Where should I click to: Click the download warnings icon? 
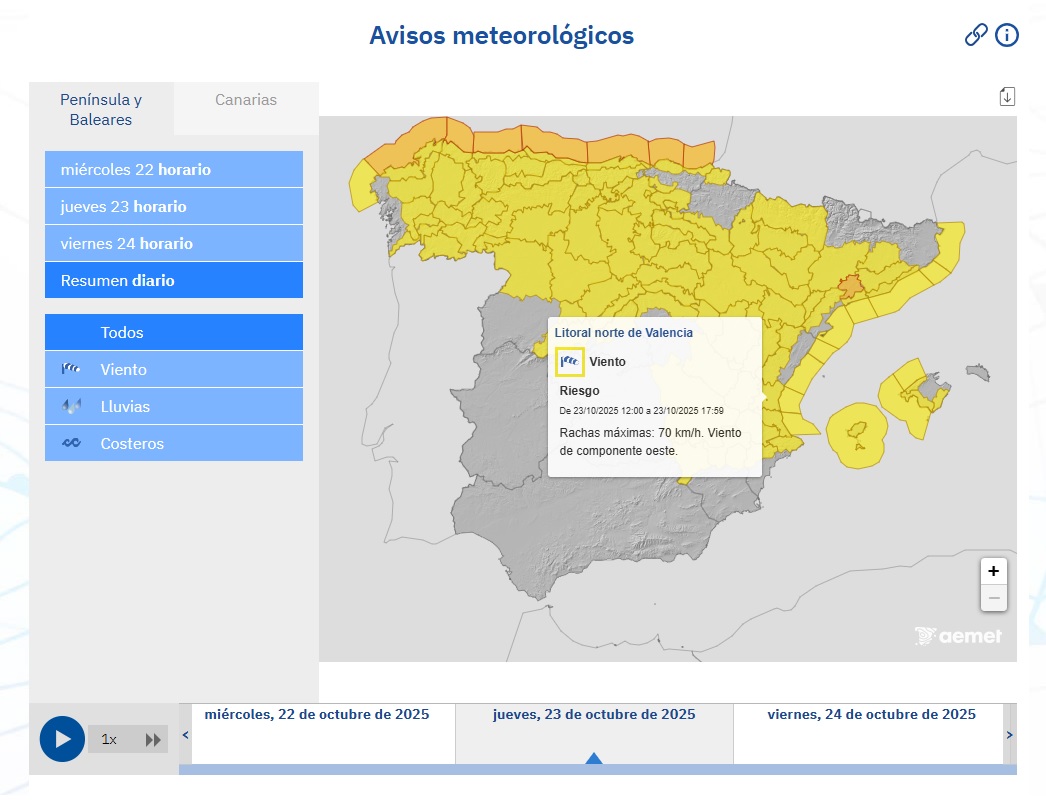click(1006, 95)
